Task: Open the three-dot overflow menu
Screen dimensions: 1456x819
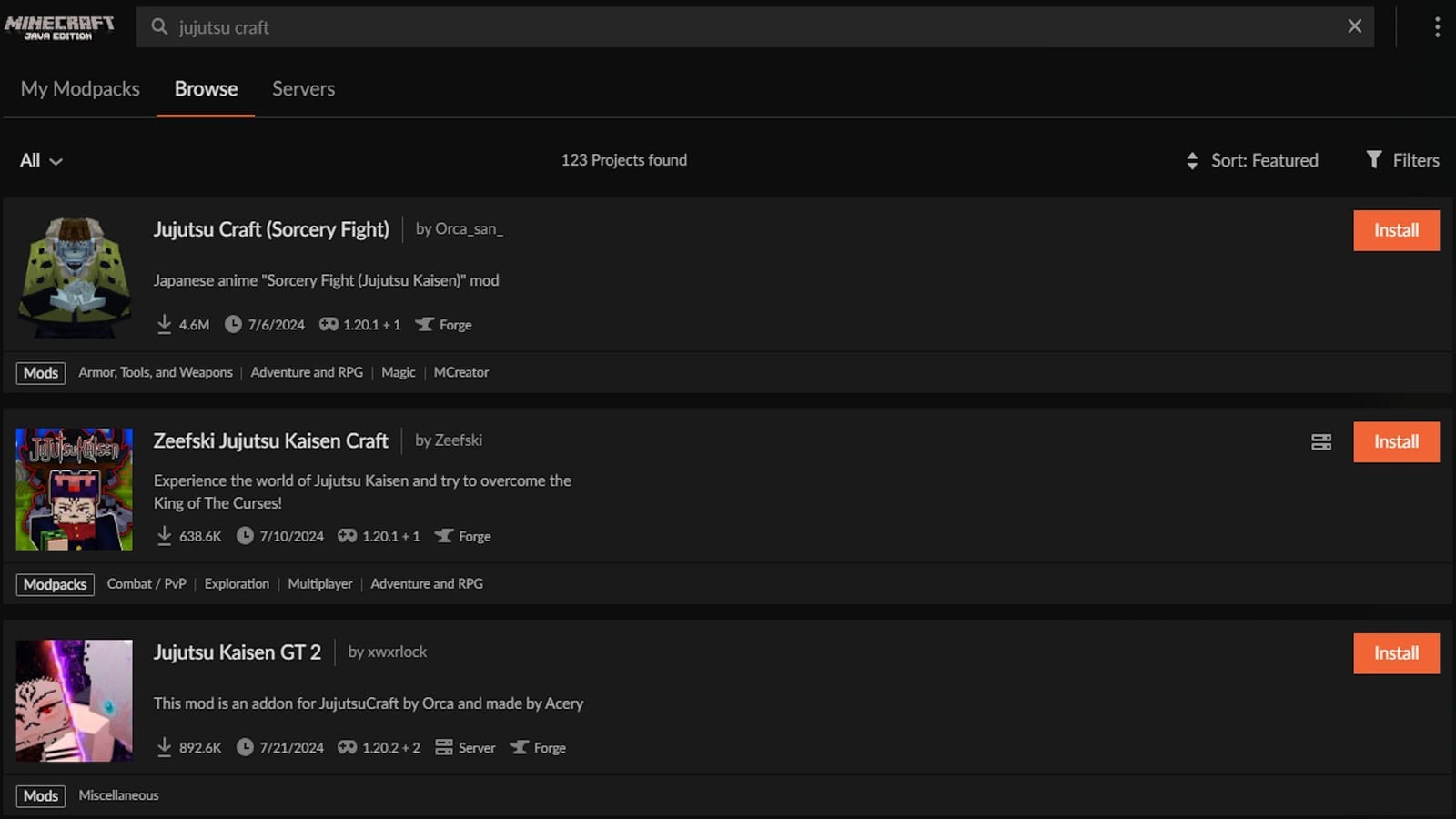Action: tap(1436, 26)
